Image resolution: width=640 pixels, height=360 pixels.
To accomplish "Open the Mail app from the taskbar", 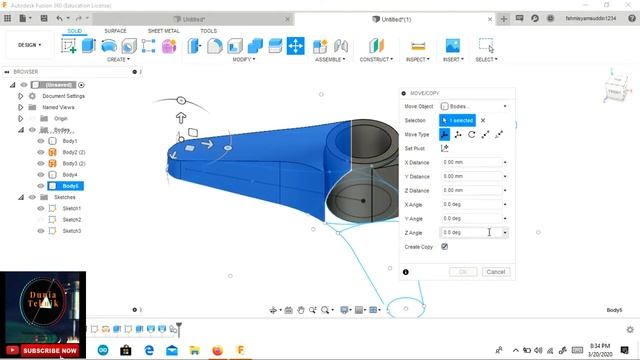I will pyautogui.click(x=172, y=350).
